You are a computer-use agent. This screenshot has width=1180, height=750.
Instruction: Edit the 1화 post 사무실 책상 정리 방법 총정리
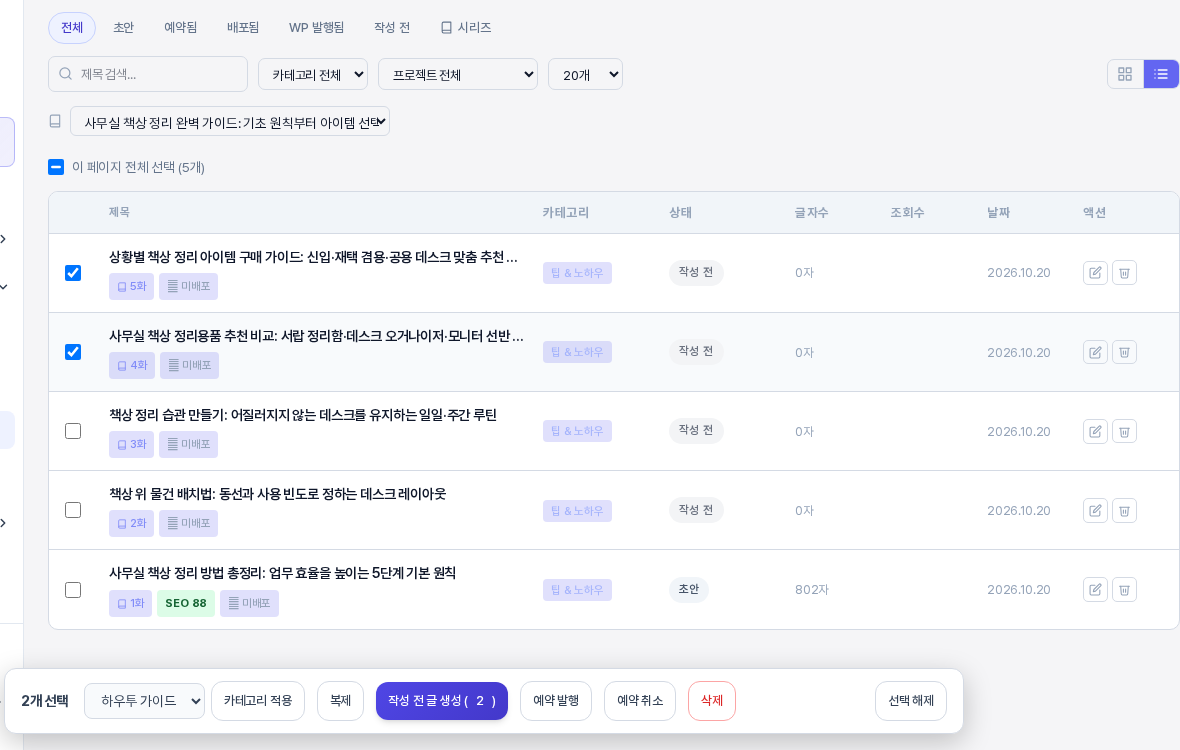pyautogui.click(x=1095, y=590)
